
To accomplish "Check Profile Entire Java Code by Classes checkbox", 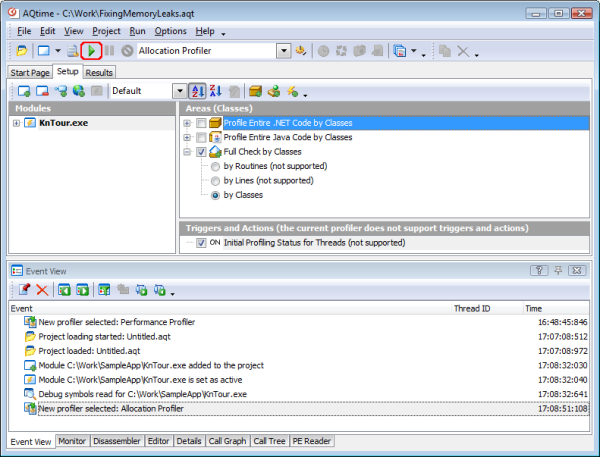I will [201, 137].
